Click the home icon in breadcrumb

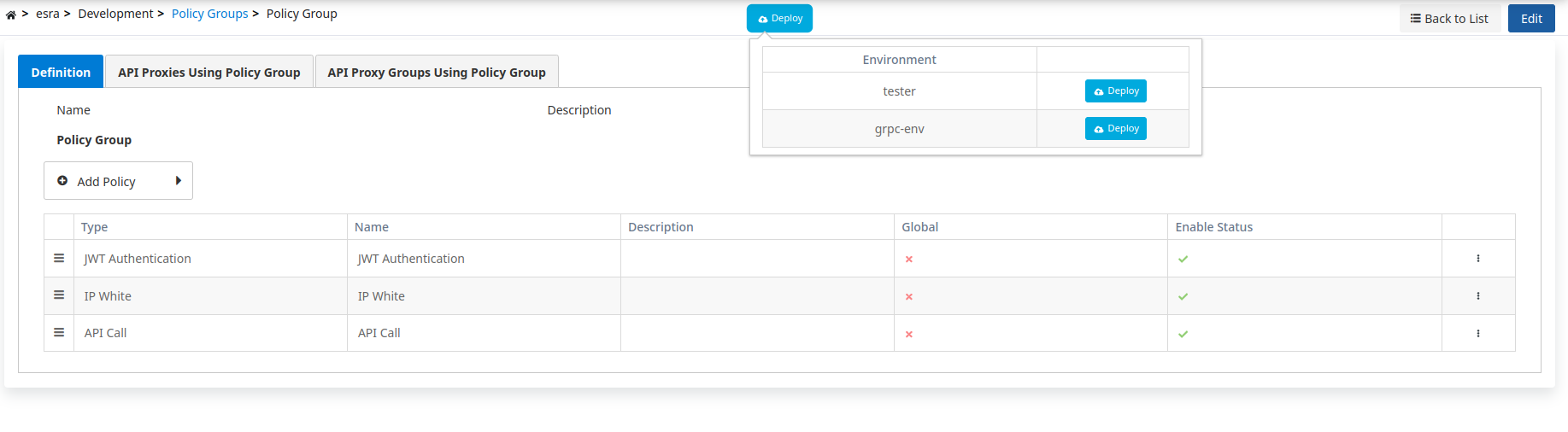(11, 15)
